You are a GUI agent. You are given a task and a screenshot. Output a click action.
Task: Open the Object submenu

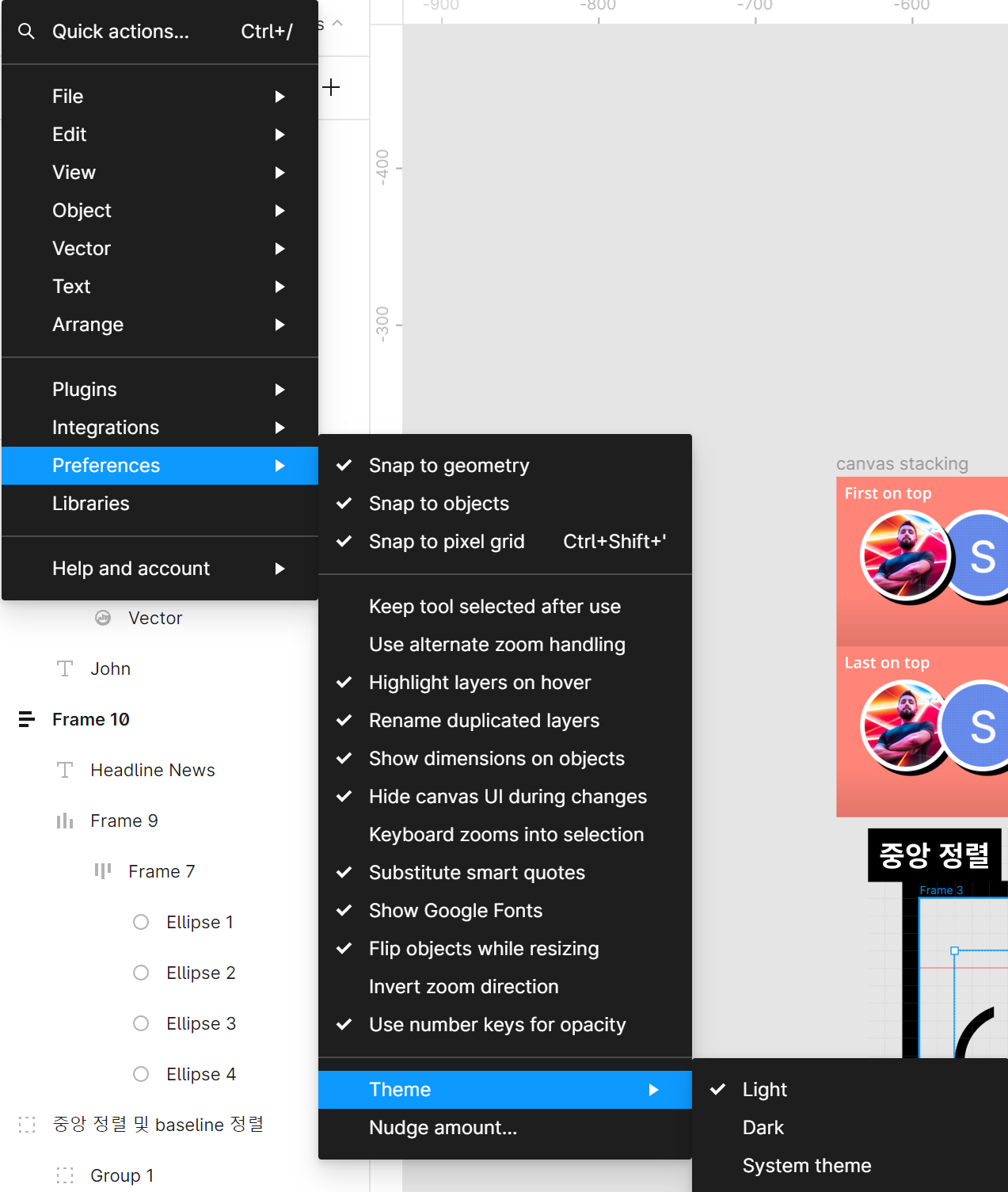pyautogui.click(x=160, y=211)
